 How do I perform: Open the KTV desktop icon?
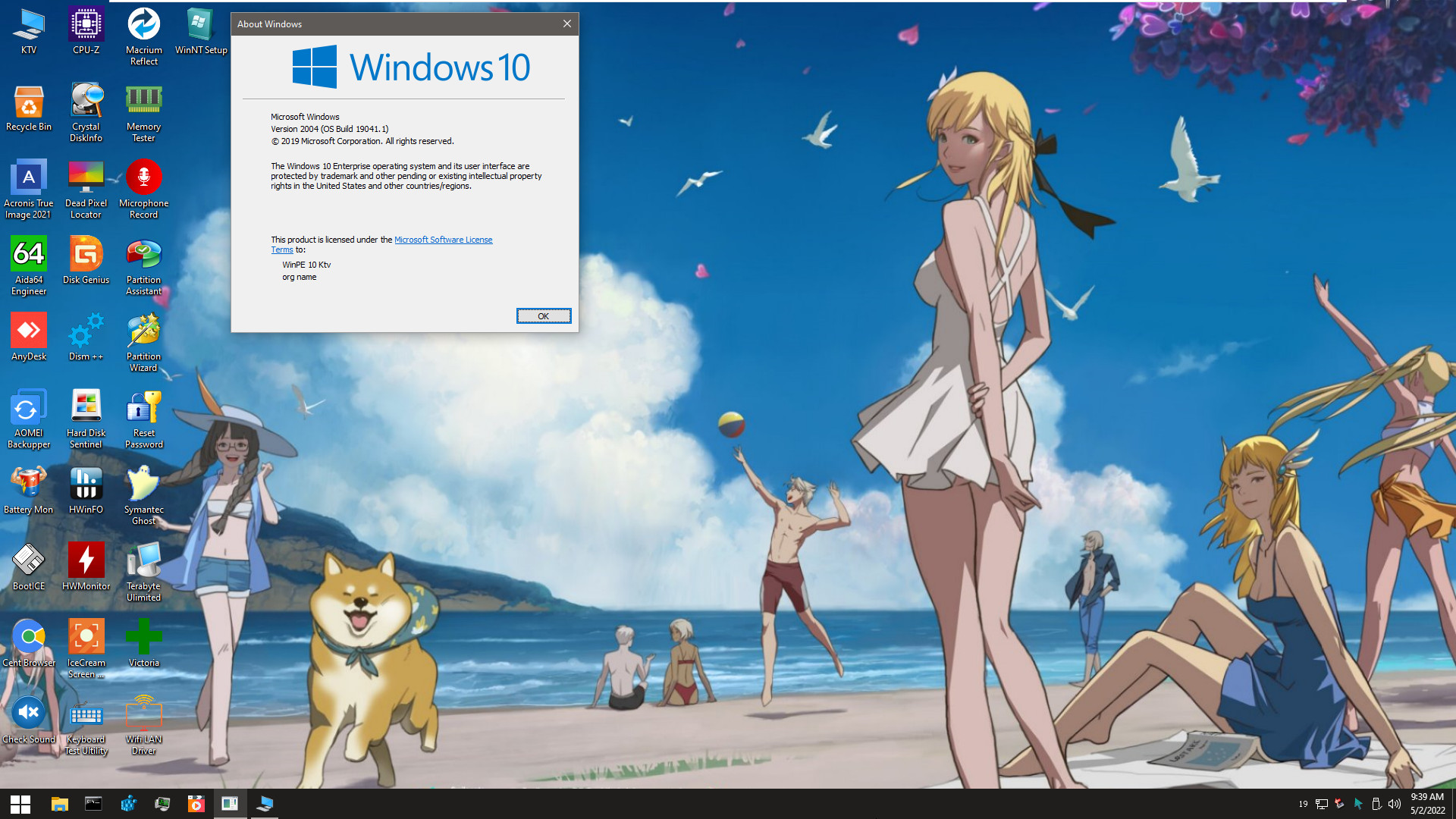tap(29, 31)
